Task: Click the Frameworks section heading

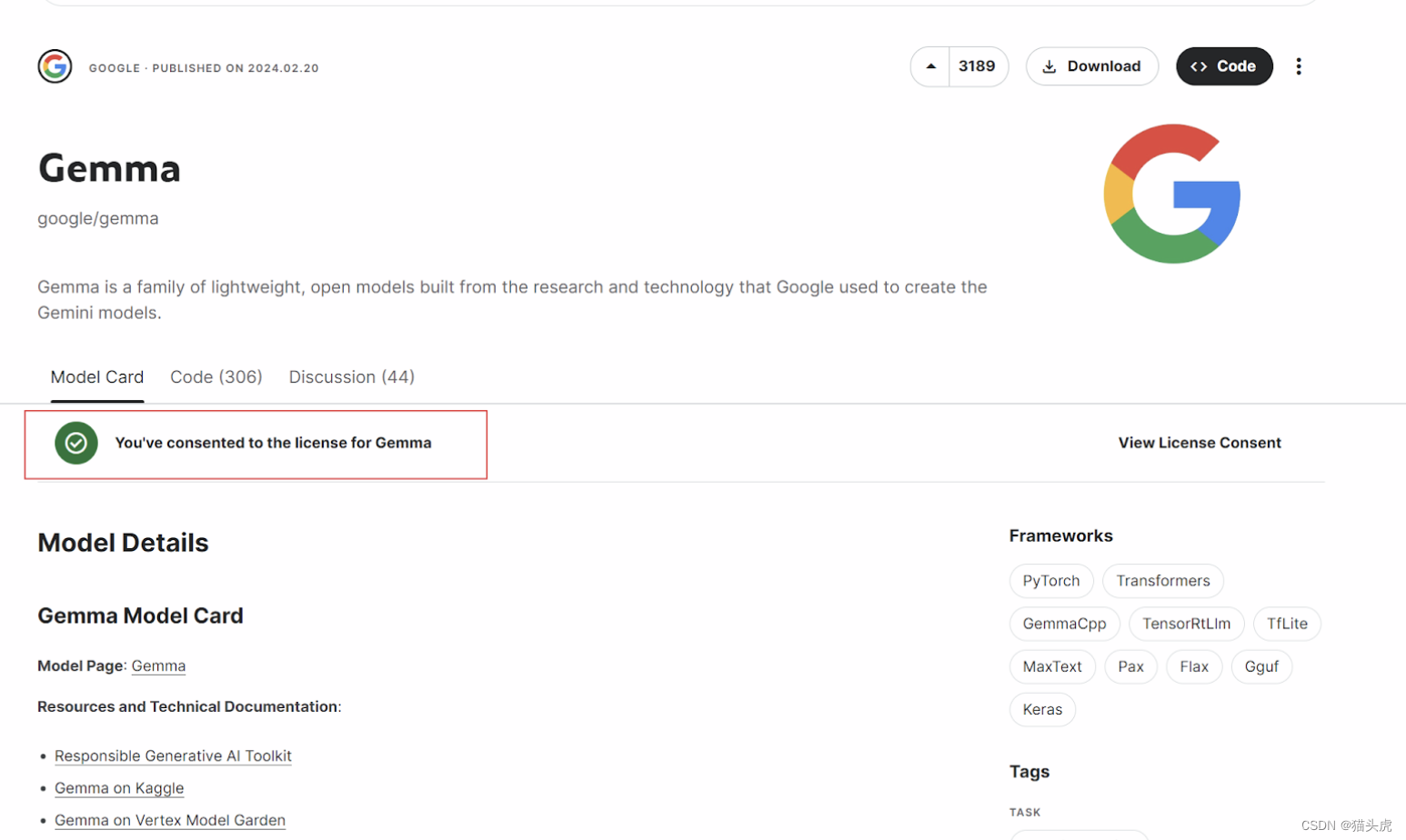Action: click(1060, 535)
